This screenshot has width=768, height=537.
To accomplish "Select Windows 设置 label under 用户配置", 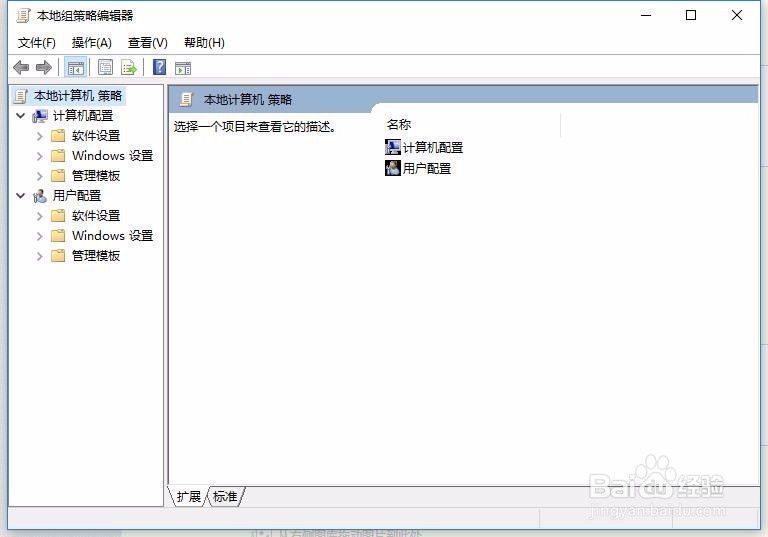I will 113,236.
